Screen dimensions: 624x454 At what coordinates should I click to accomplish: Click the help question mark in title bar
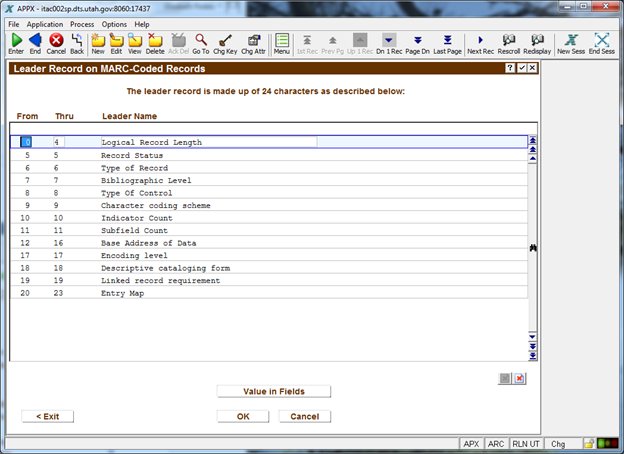pyautogui.click(x=509, y=68)
